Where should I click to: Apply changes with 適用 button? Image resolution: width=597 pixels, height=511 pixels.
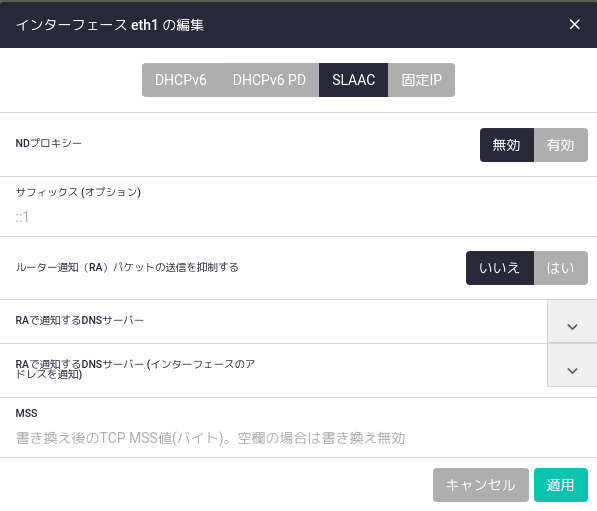560,485
